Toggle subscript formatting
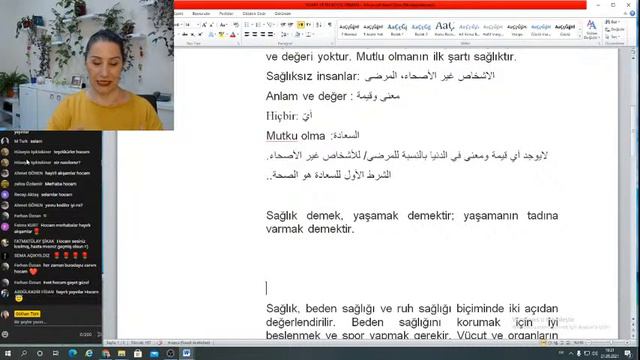Image resolution: width=640 pixels, height=360 pixels. (192, 34)
